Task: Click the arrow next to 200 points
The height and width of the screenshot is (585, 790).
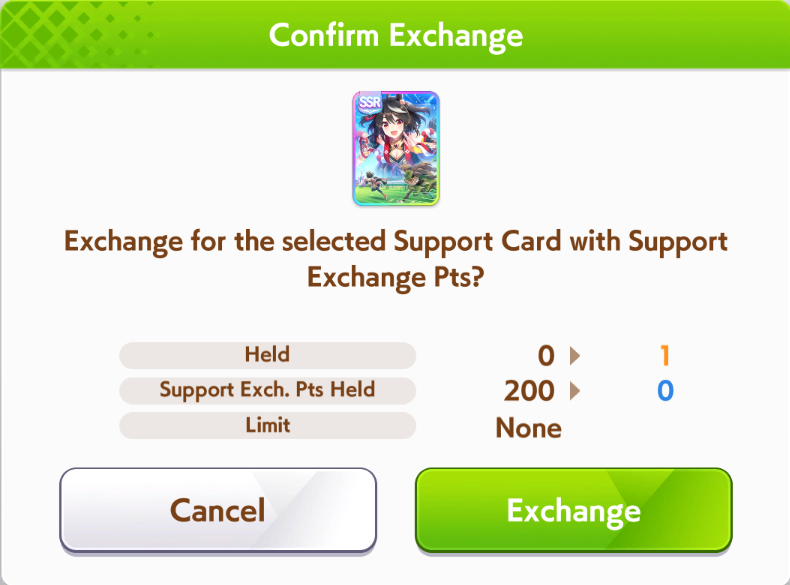Action: coord(574,391)
